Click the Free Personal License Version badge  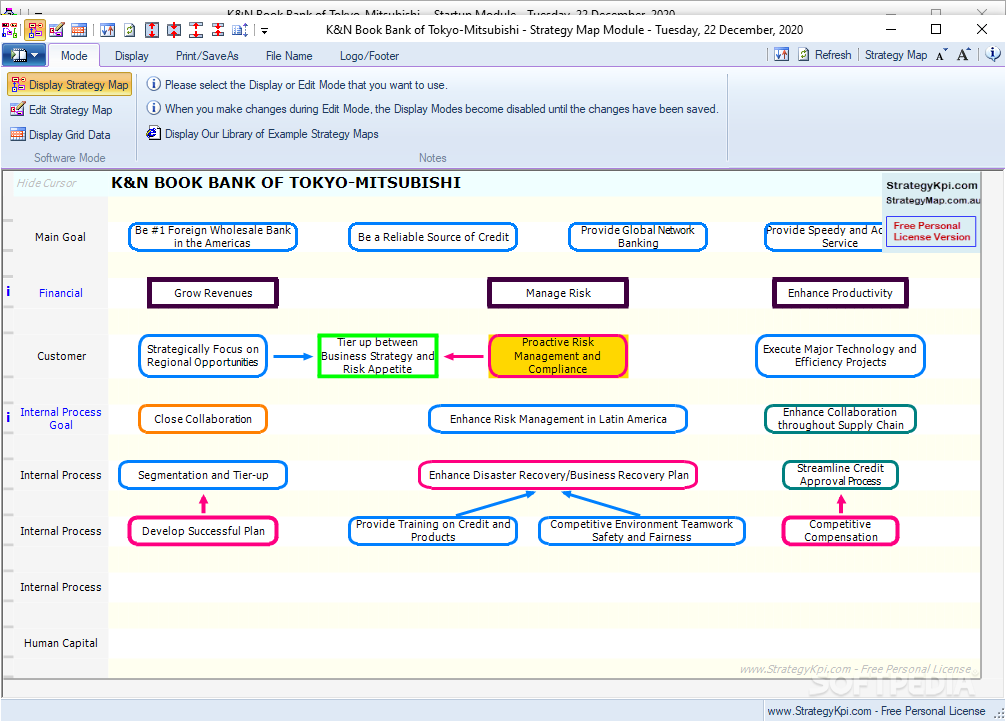click(932, 231)
